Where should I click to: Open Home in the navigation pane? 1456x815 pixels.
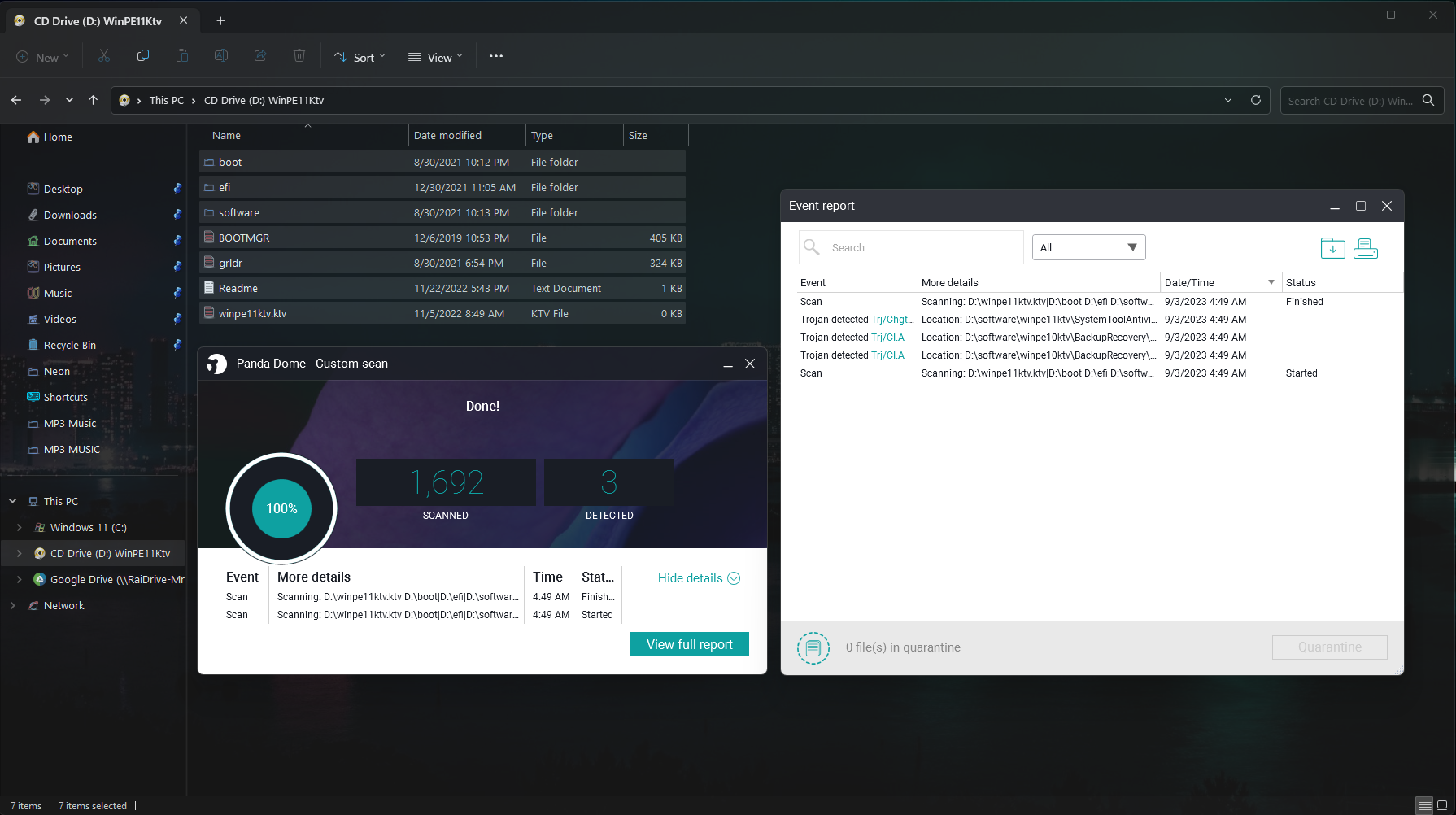pyautogui.click(x=58, y=137)
